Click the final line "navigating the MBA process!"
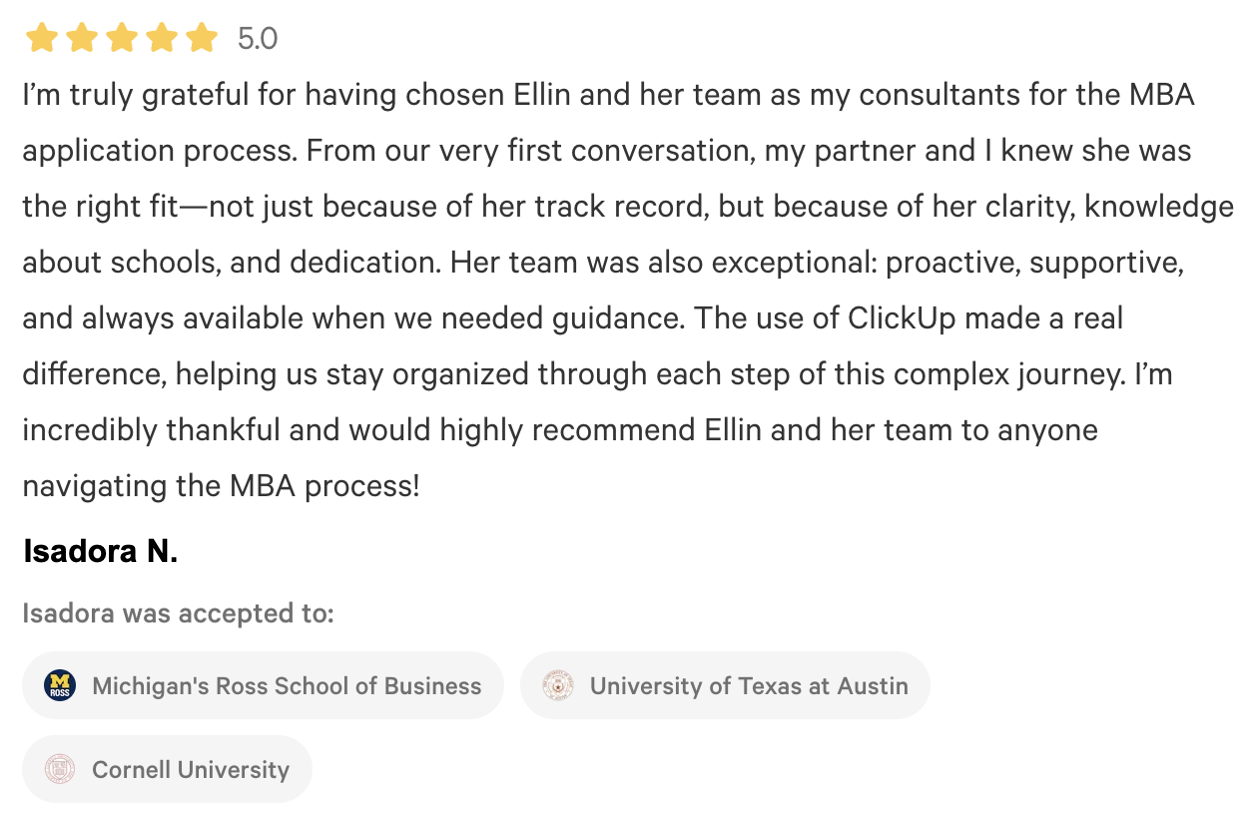This screenshot has height=826, width=1250. pyautogui.click(x=221, y=486)
